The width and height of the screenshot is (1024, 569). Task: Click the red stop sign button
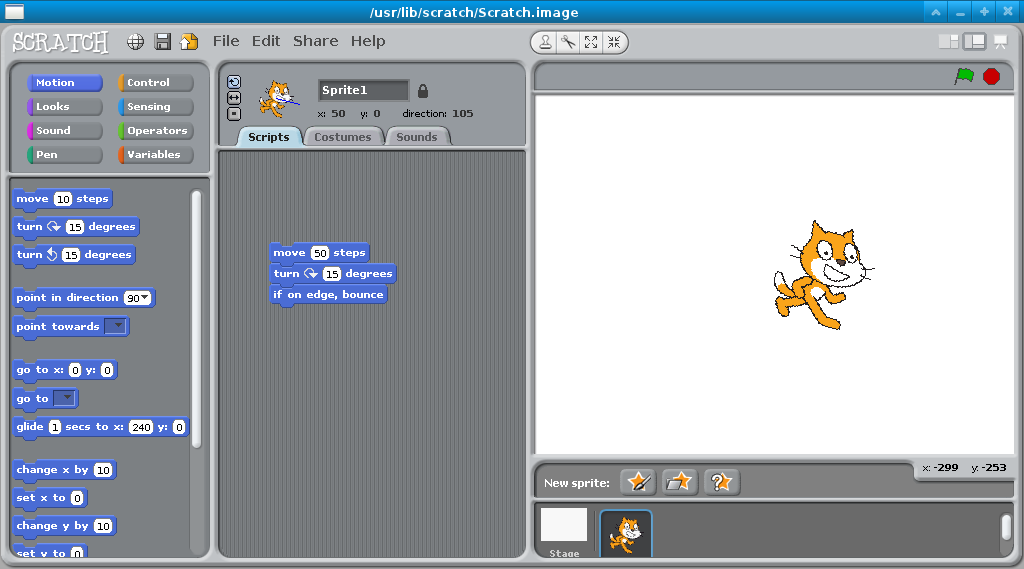pyautogui.click(x=991, y=76)
